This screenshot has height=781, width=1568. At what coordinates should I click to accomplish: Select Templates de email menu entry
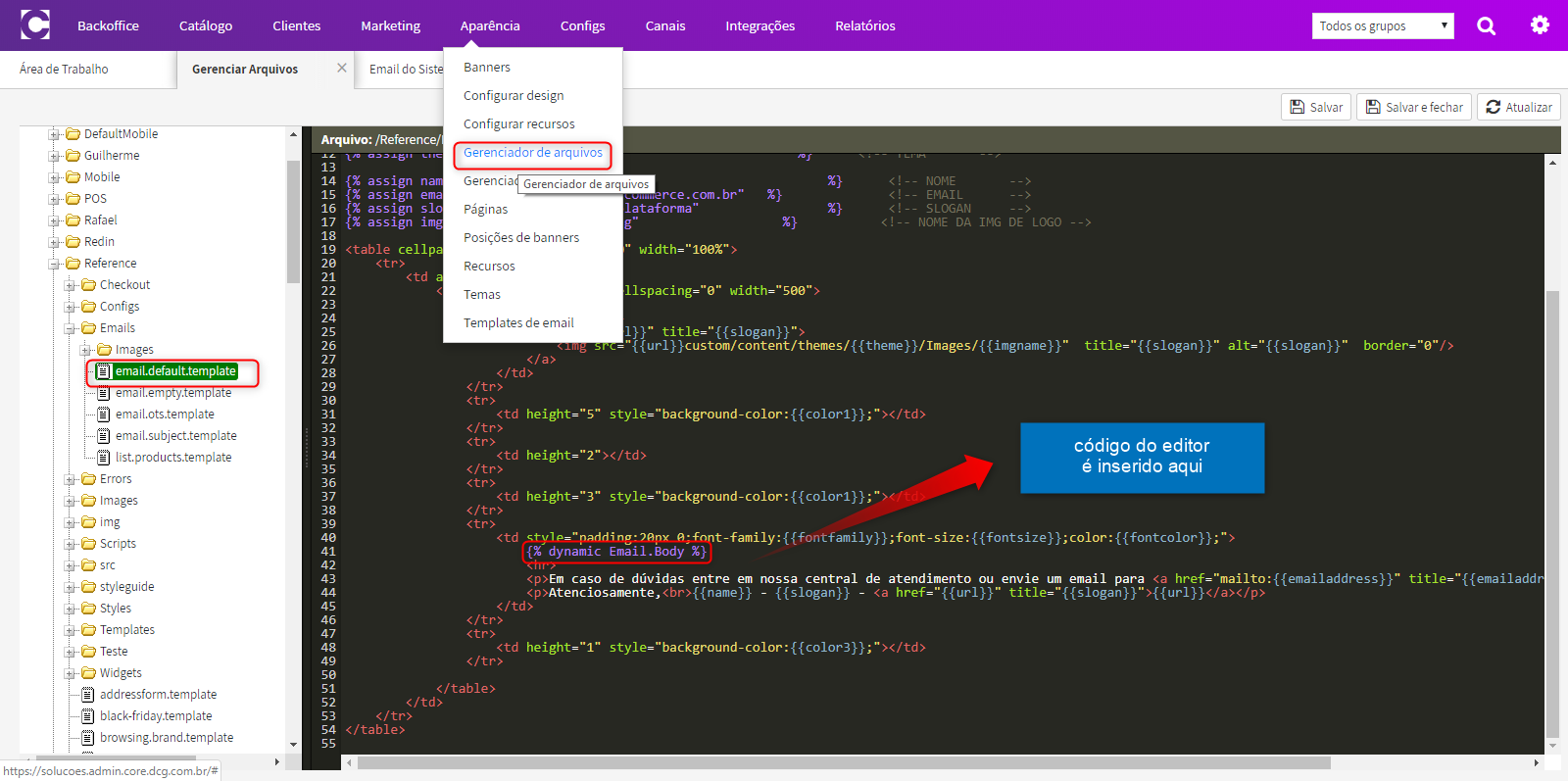(x=518, y=323)
